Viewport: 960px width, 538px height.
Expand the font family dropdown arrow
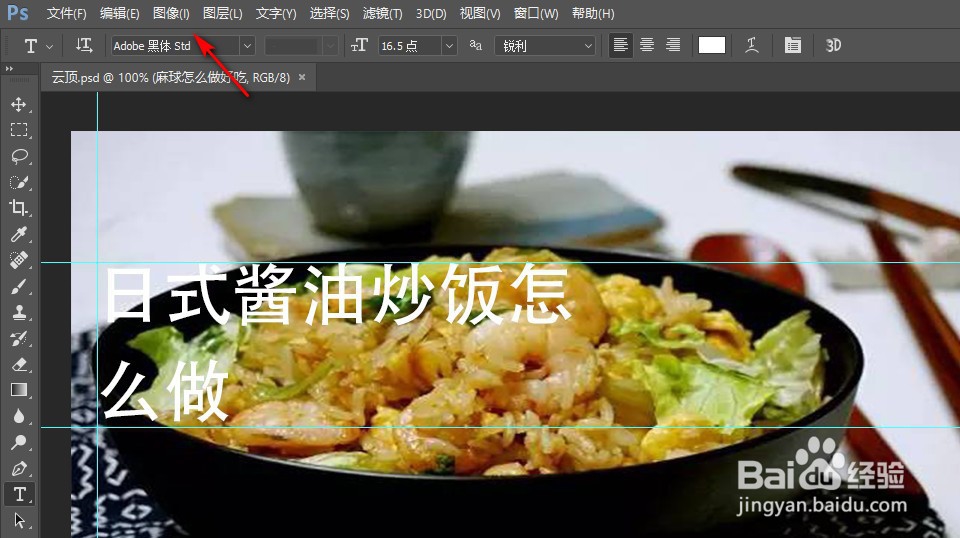pos(247,45)
